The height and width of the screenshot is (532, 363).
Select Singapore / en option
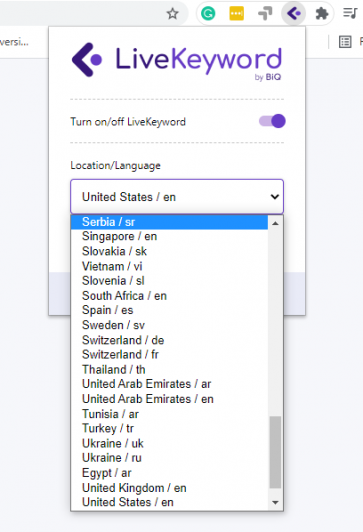(x=169, y=236)
